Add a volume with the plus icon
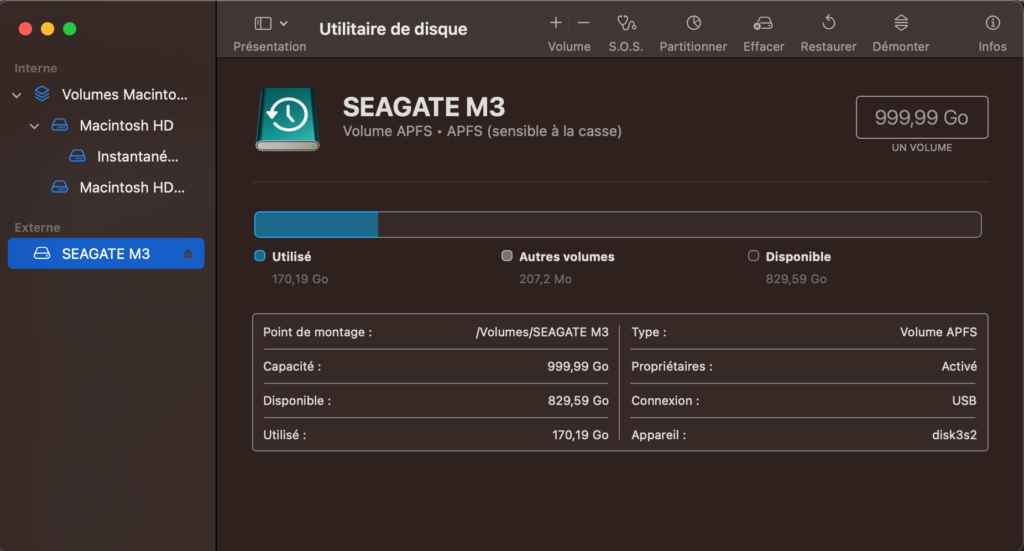Screen dimensions: 1024x551 (556, 23)
